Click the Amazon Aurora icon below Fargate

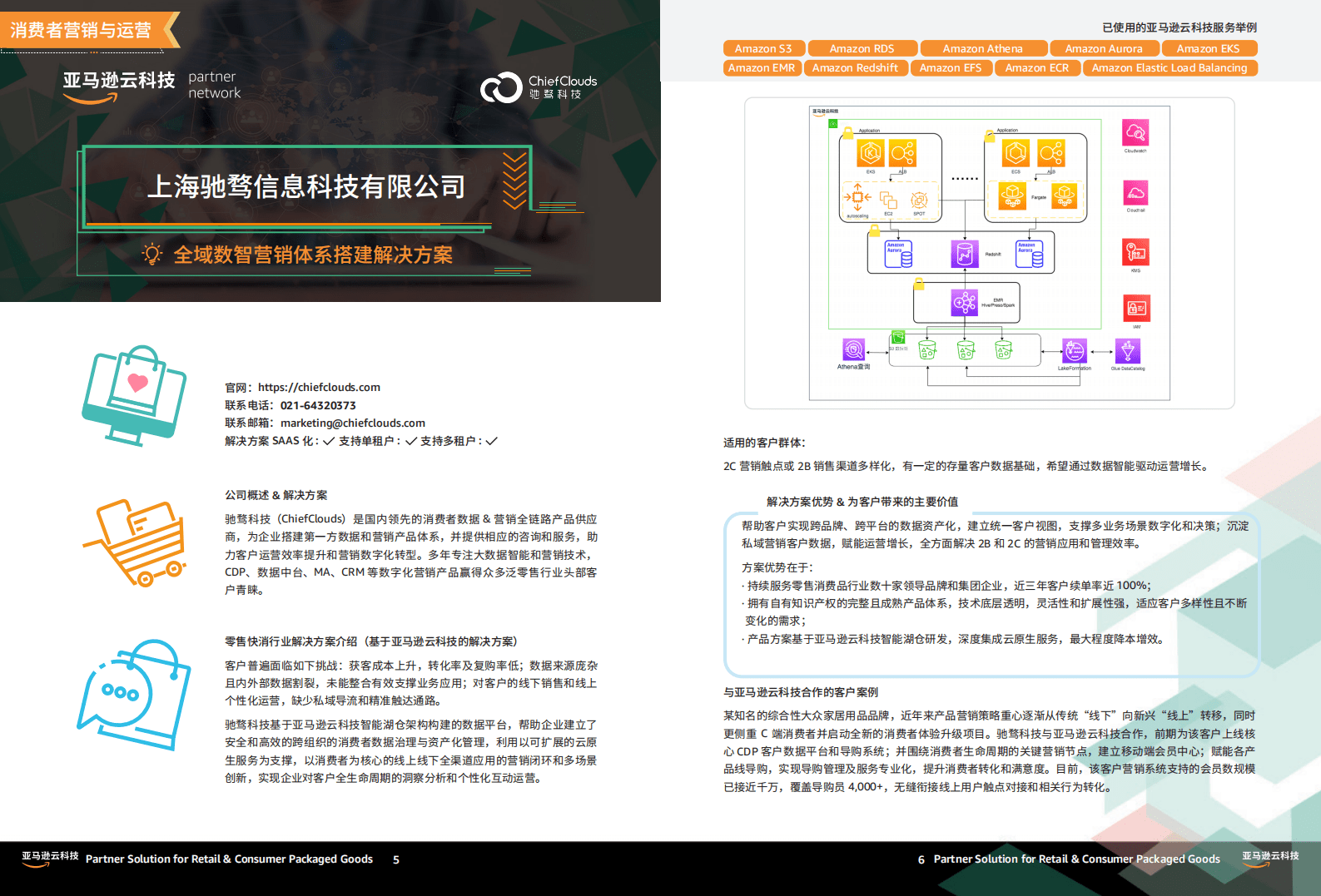click(1030, 254)
